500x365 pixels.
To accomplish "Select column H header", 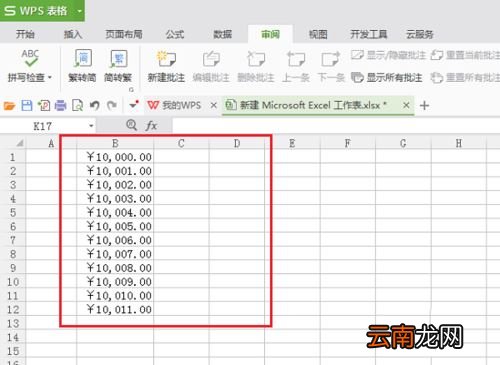I will [459, 143].
